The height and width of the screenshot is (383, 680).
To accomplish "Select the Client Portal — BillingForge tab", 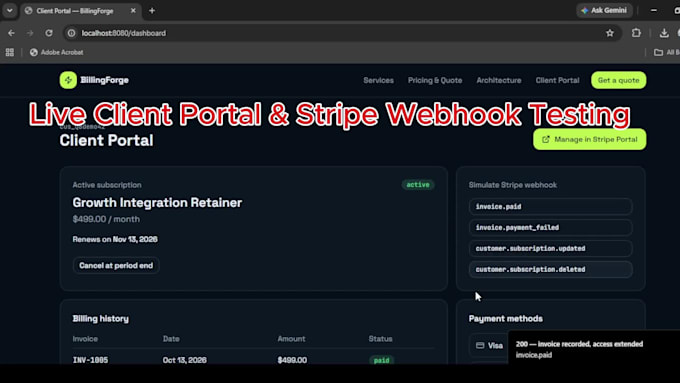I will pyautogui.click(x=80, y=11).
